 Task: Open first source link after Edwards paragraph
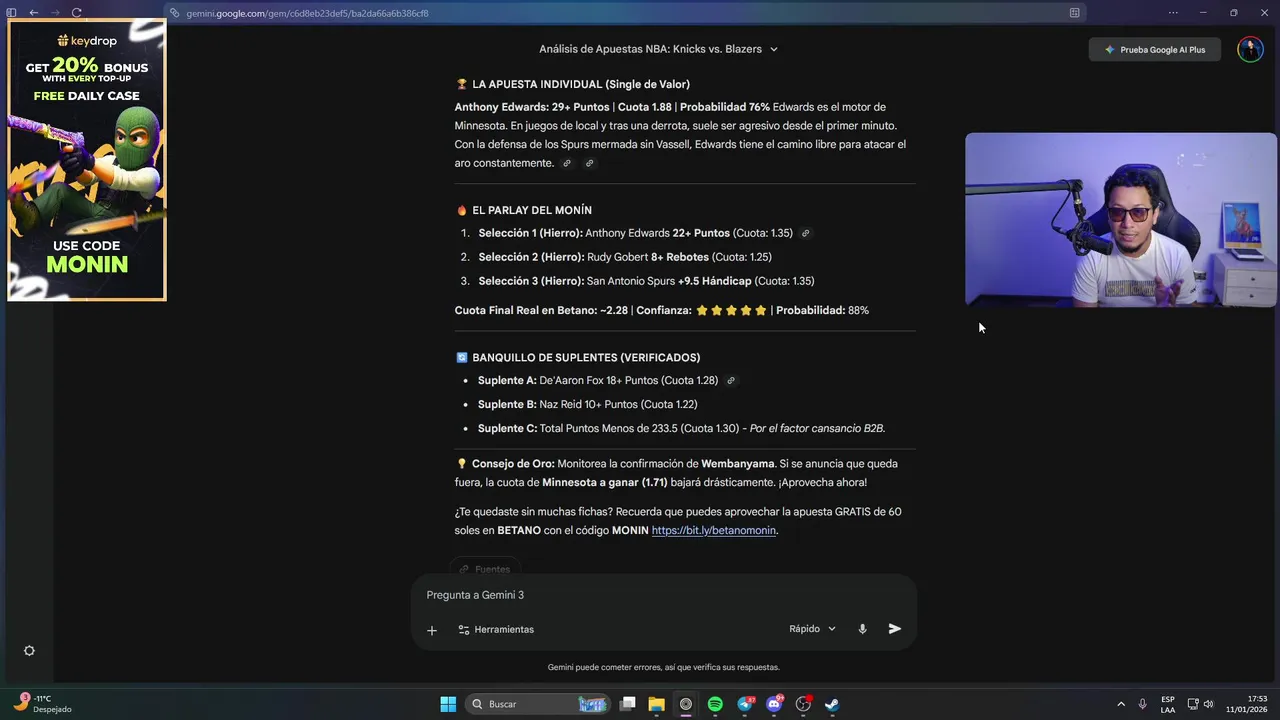pos(567,163)
